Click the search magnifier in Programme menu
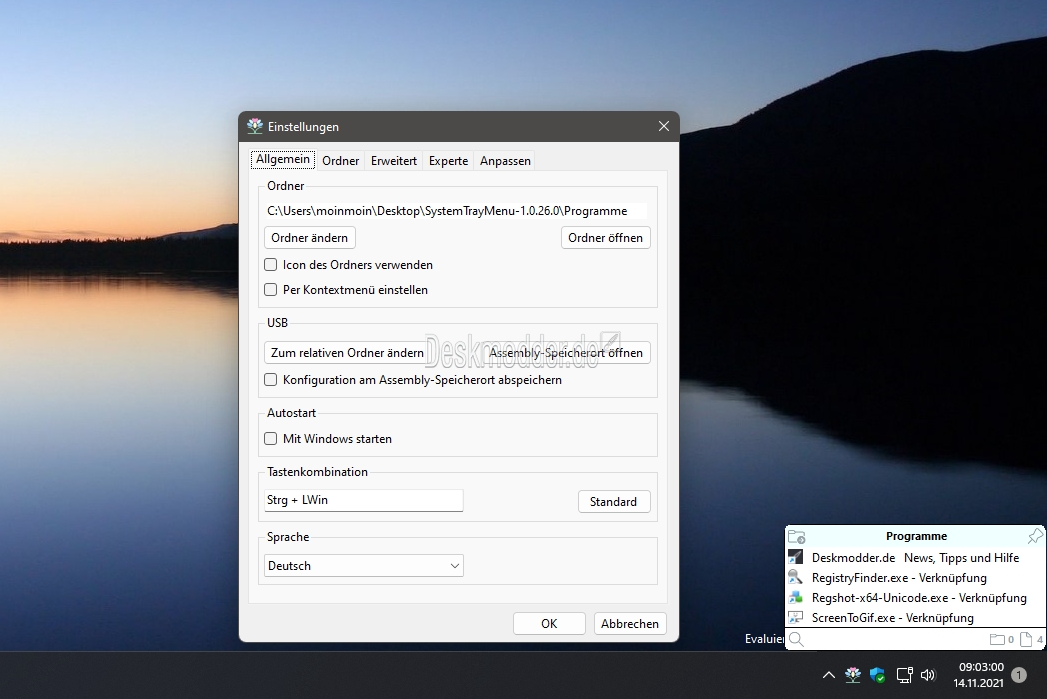1047x699 pixels. (x=796, y=640)
